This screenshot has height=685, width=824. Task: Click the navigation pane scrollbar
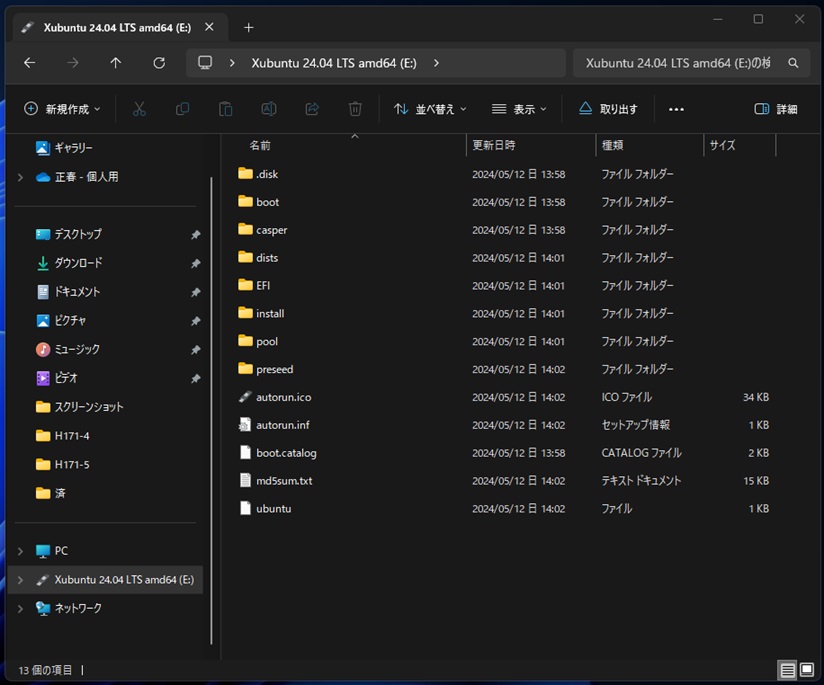click(x=211, y=410)
